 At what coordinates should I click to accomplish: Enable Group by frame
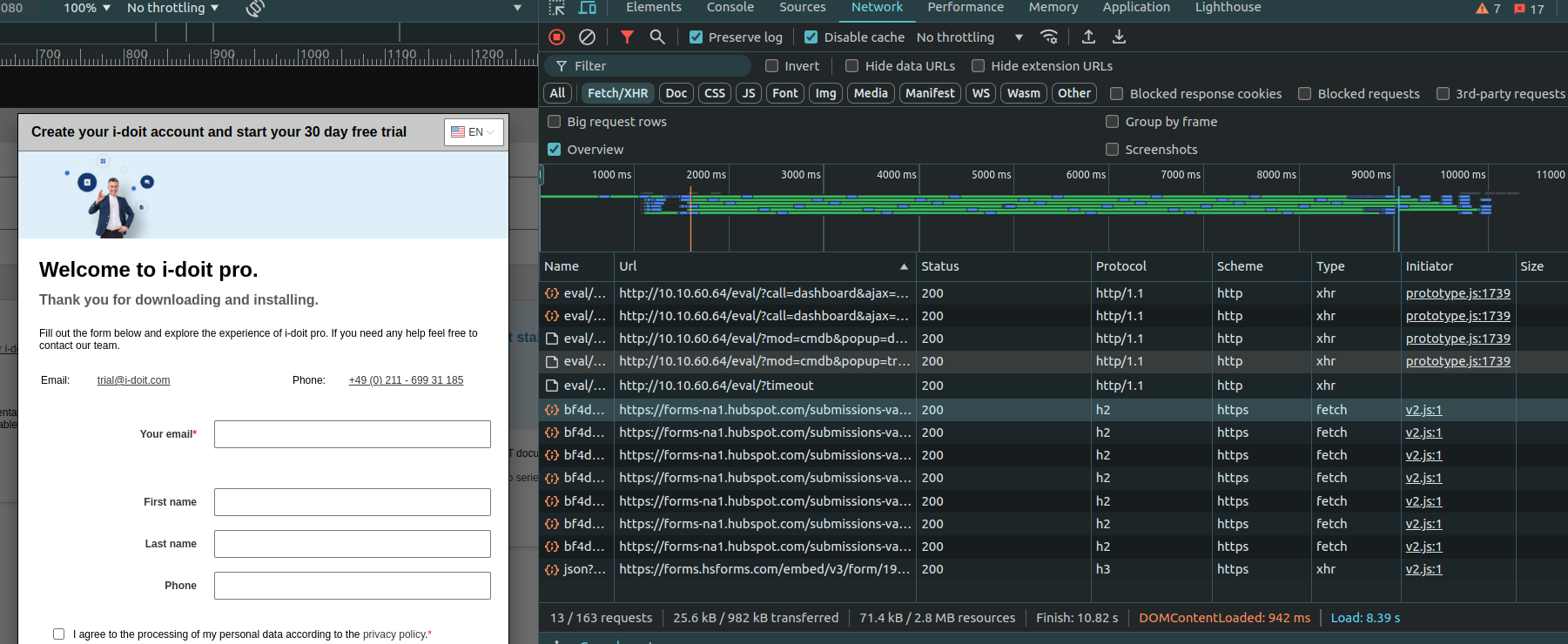click(1112, 122)
